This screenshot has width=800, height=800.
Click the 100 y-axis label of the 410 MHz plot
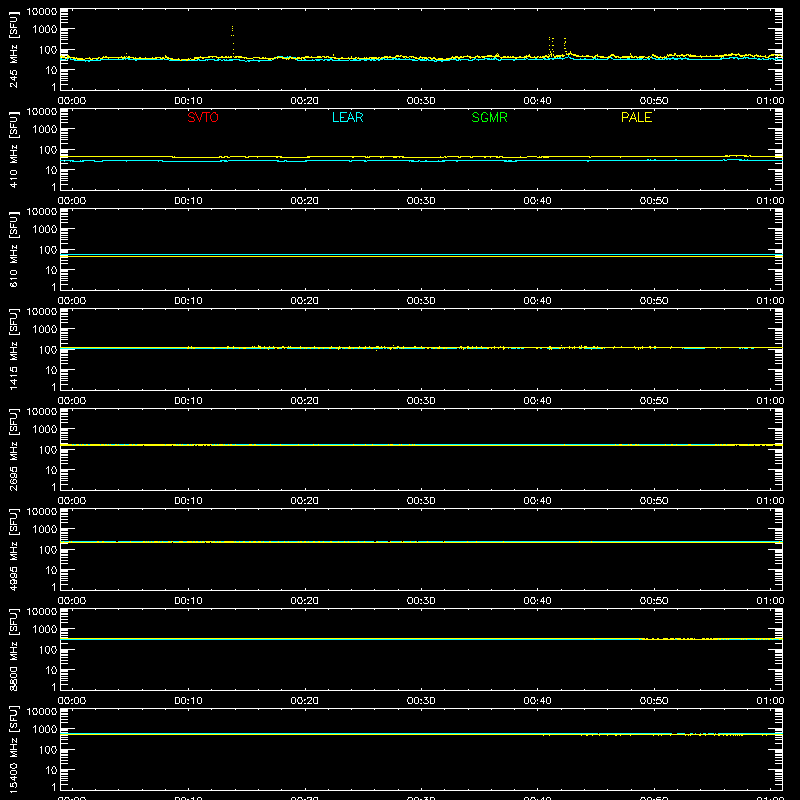(48, 150)
